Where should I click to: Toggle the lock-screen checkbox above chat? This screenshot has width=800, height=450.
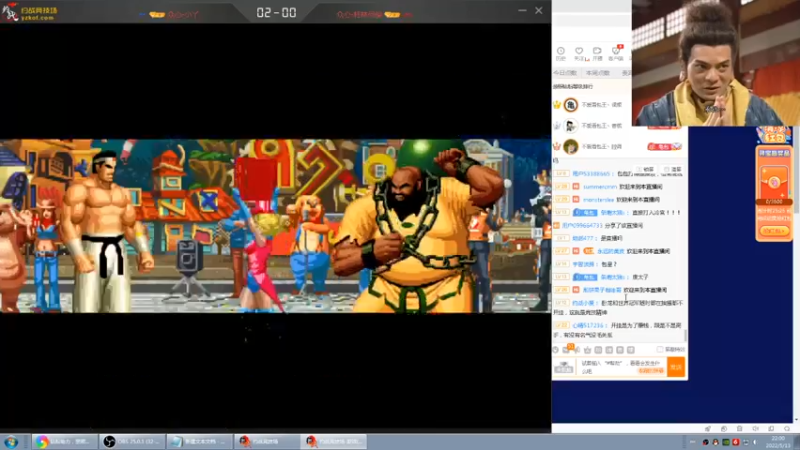pos(640,169)
